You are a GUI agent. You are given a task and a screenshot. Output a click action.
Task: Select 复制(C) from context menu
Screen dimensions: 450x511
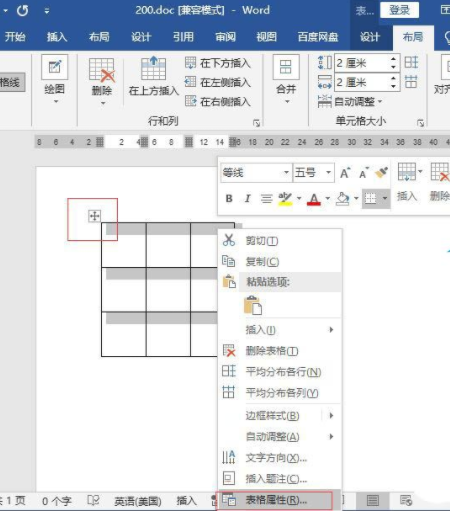pos(280,262)
